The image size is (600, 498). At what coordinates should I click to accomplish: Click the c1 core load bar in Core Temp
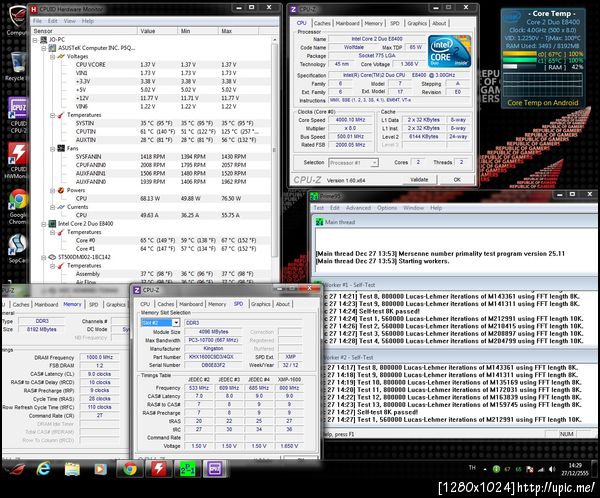click(x=519, y=60)
